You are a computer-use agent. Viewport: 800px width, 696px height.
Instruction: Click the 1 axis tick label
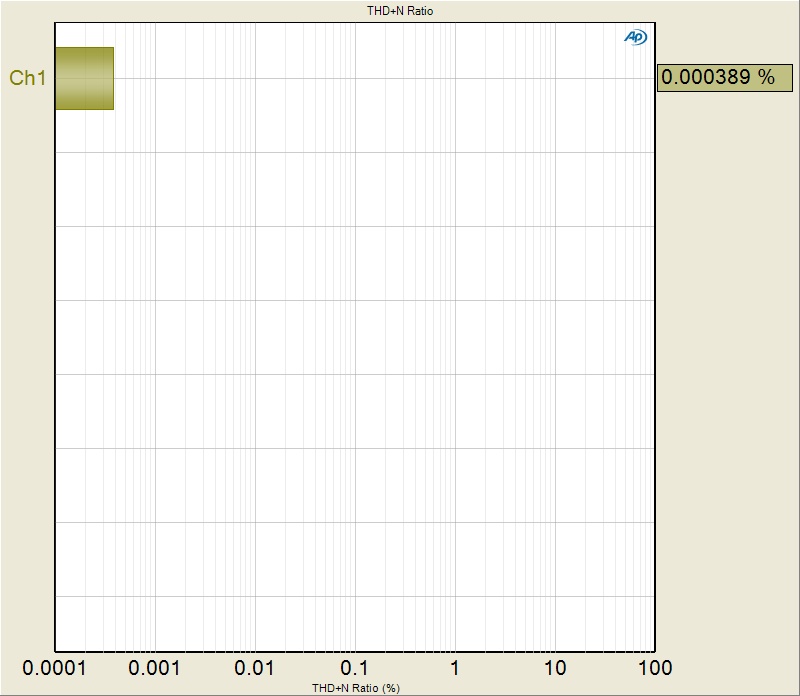point(454,668)
